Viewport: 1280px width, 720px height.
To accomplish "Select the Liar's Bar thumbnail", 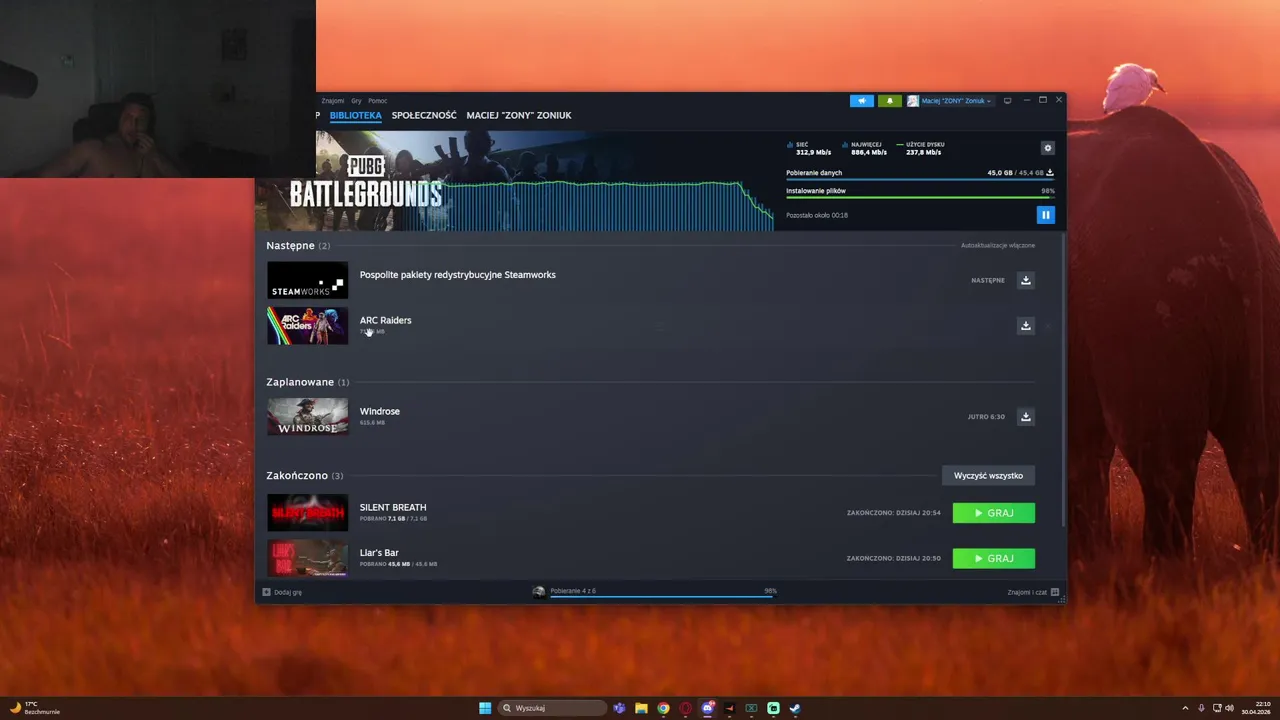I will (308, 558).
